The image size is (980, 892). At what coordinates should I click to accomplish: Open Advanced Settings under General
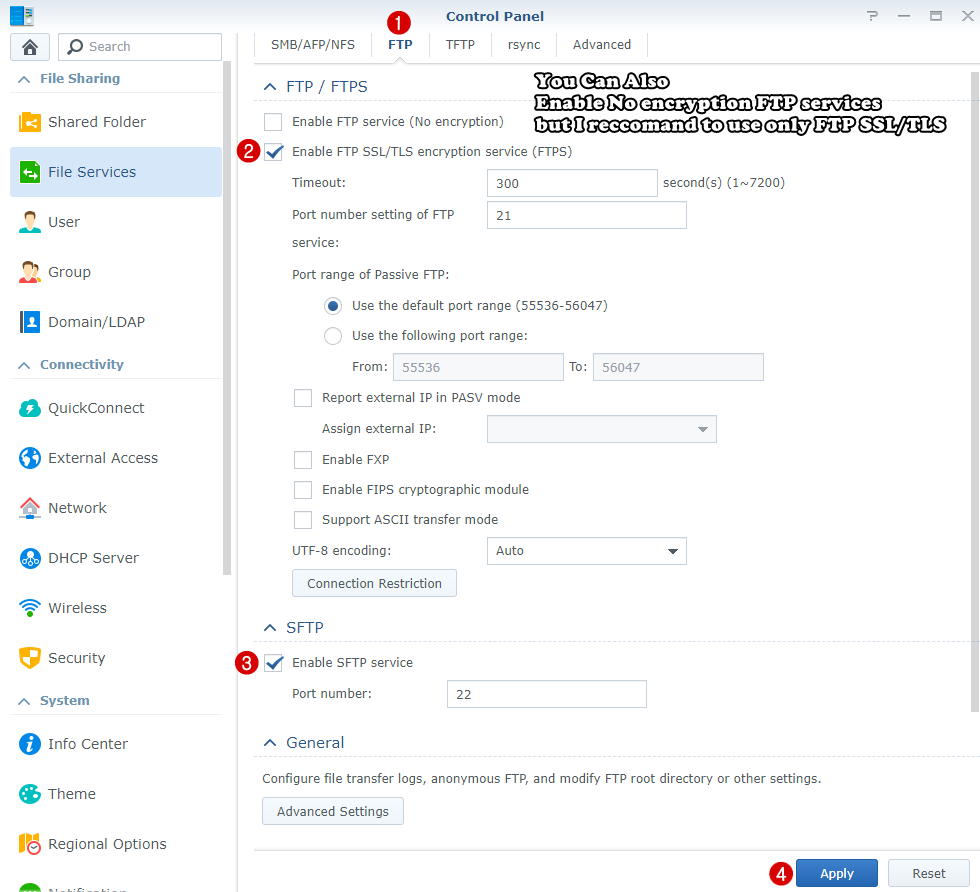[332, 811]
